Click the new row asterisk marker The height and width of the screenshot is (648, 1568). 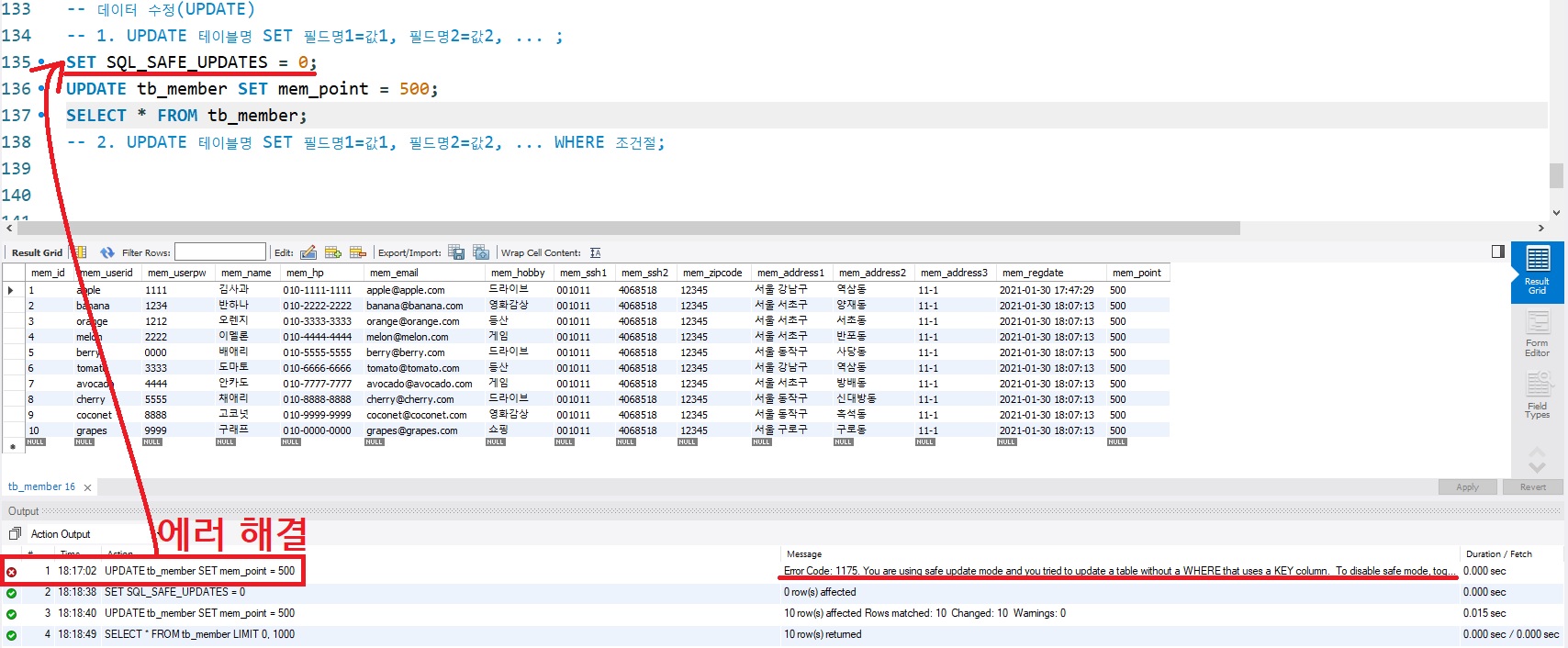click(x=12, y=447)
